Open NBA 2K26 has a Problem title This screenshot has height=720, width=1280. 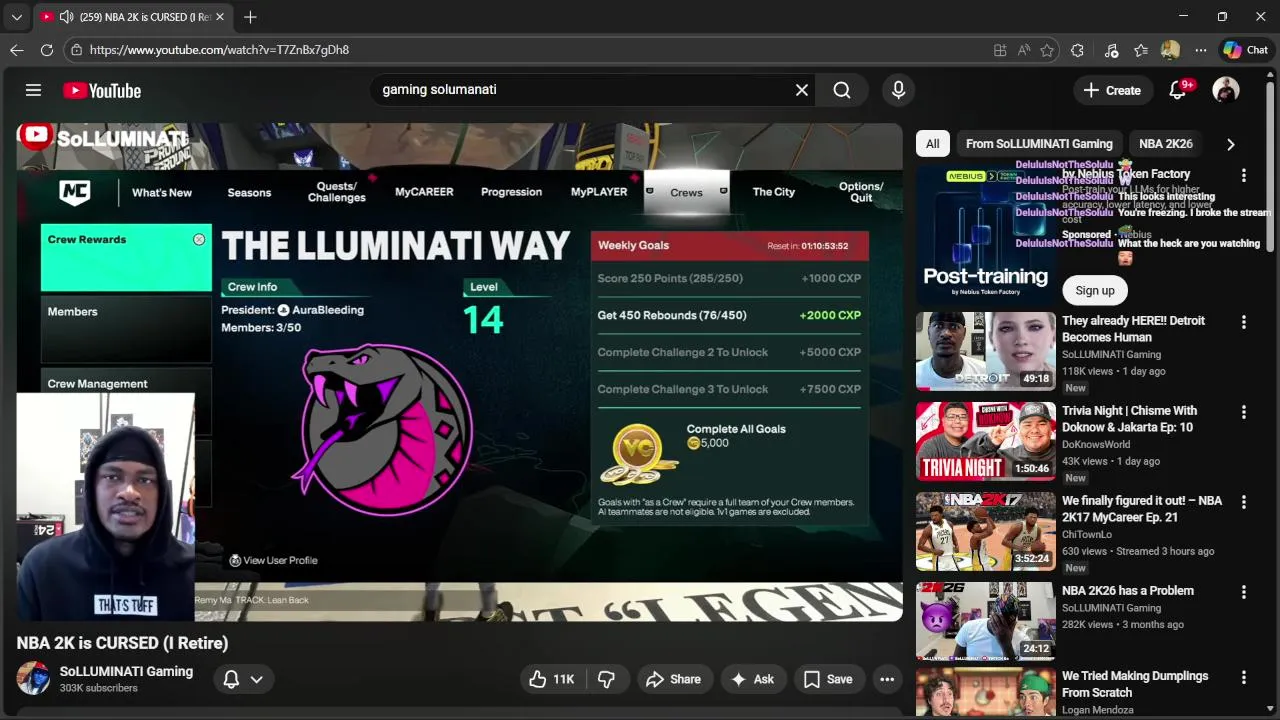pos(1127,591)
